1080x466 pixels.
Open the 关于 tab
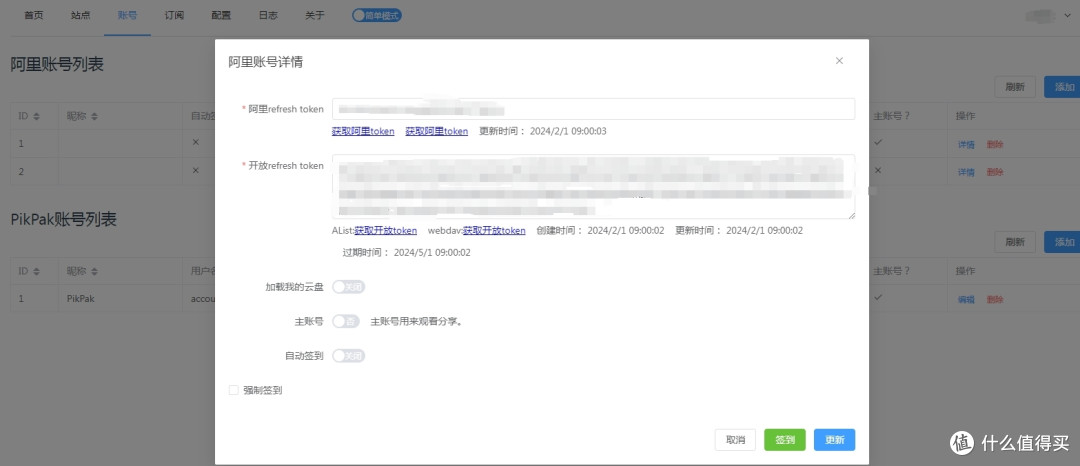pos(315,15)
